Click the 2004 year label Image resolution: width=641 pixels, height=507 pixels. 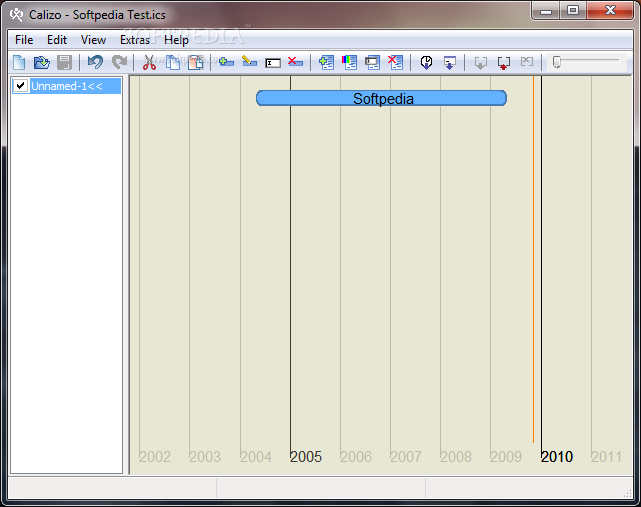point(256,457)
